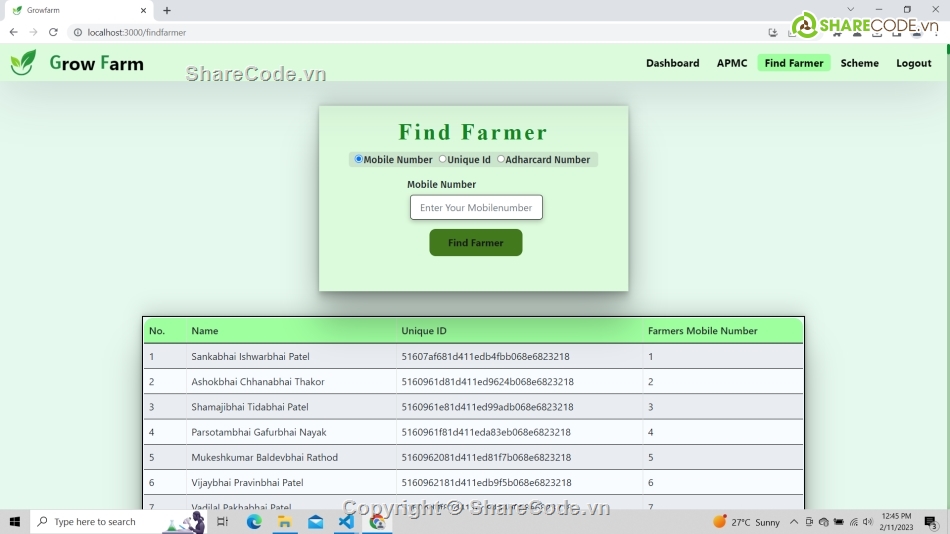The width and height of the screenshot is (950, 534).
Task: Go back with the browser back arrow
Action: [x=13, y=32]
